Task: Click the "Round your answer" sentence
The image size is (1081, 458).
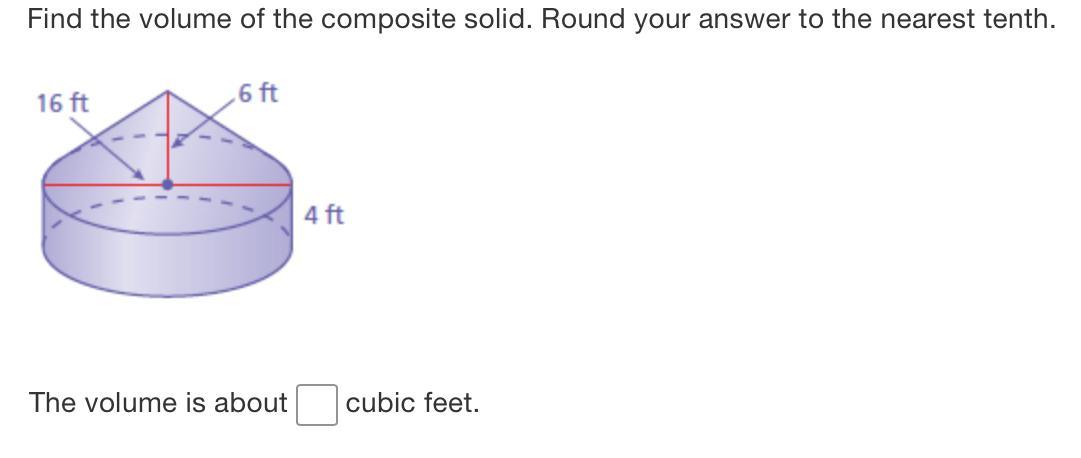Action: click(x=799, y=18)
